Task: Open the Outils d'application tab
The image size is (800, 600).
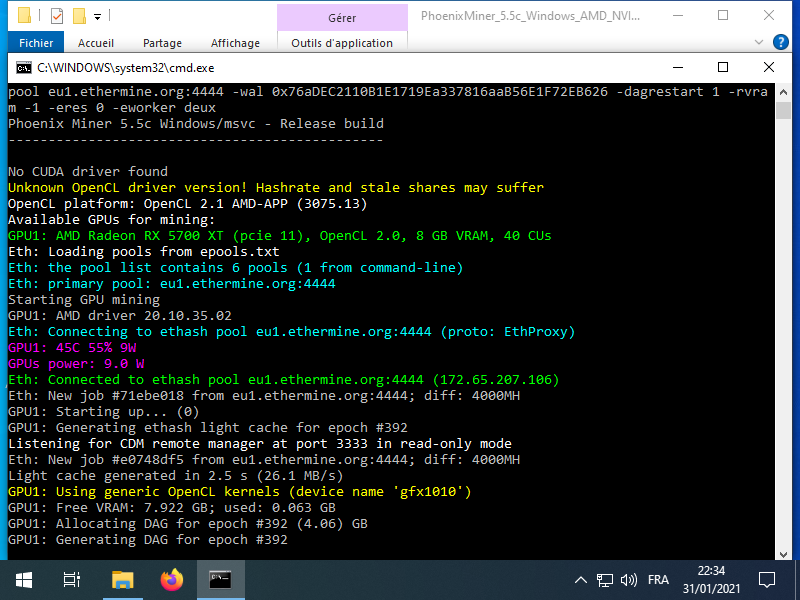Action: point(342,43)
